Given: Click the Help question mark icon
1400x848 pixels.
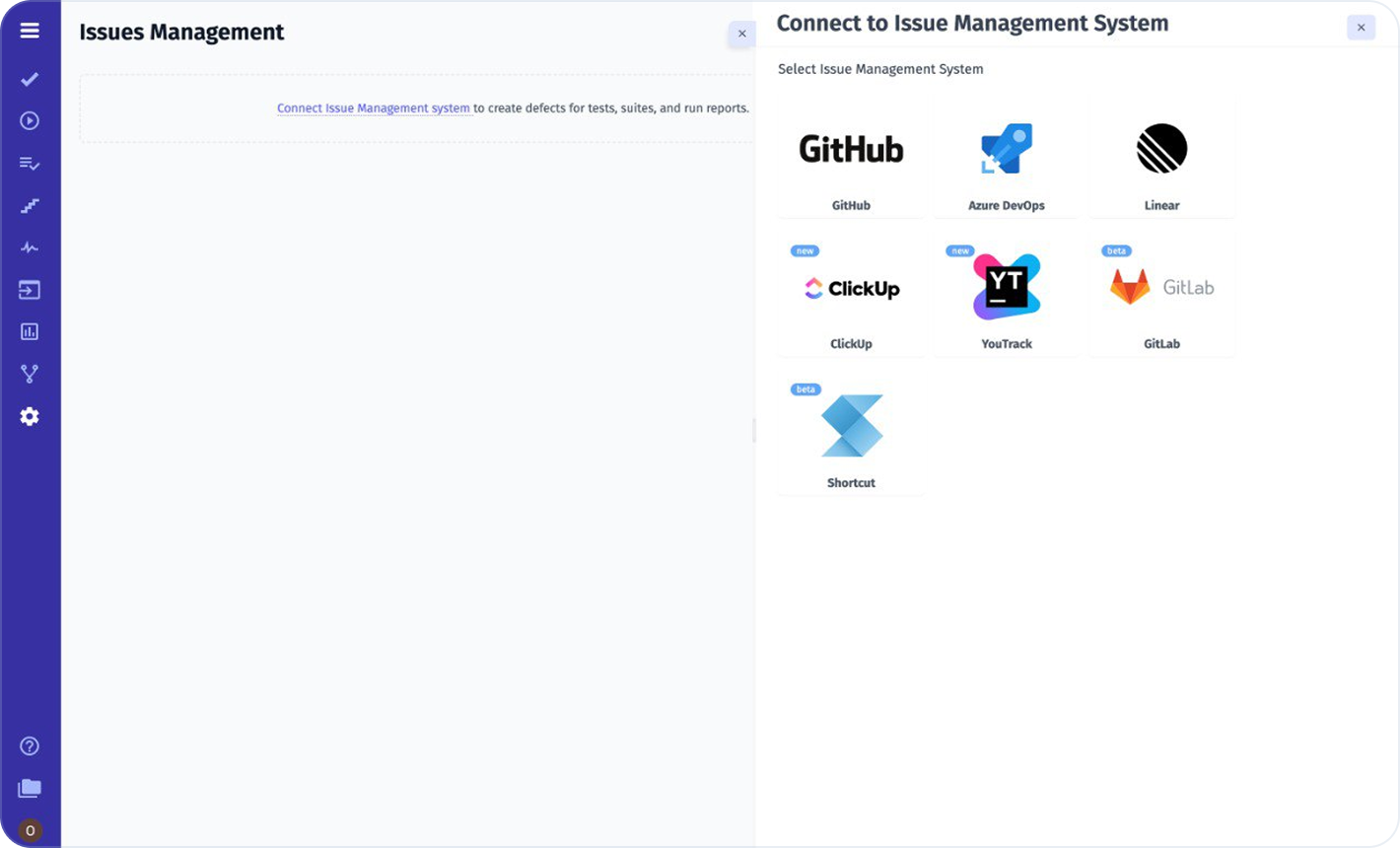Looking at the screenshot, I should pyautogui.click(x=29, y=745).
